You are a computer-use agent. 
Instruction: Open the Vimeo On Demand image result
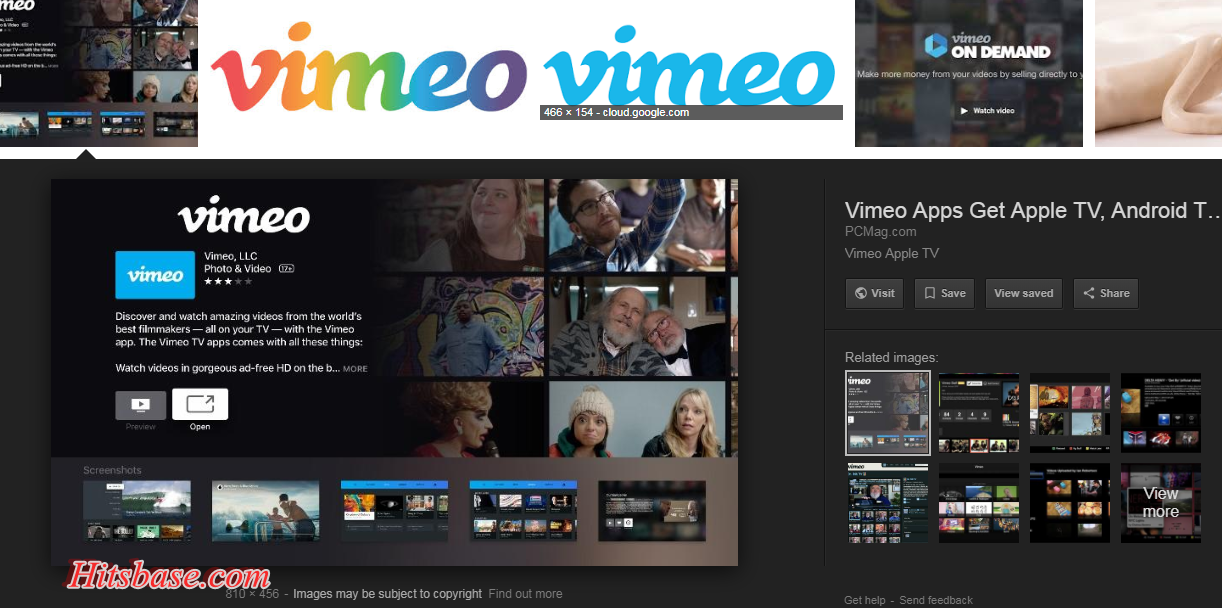coord(969,73)
